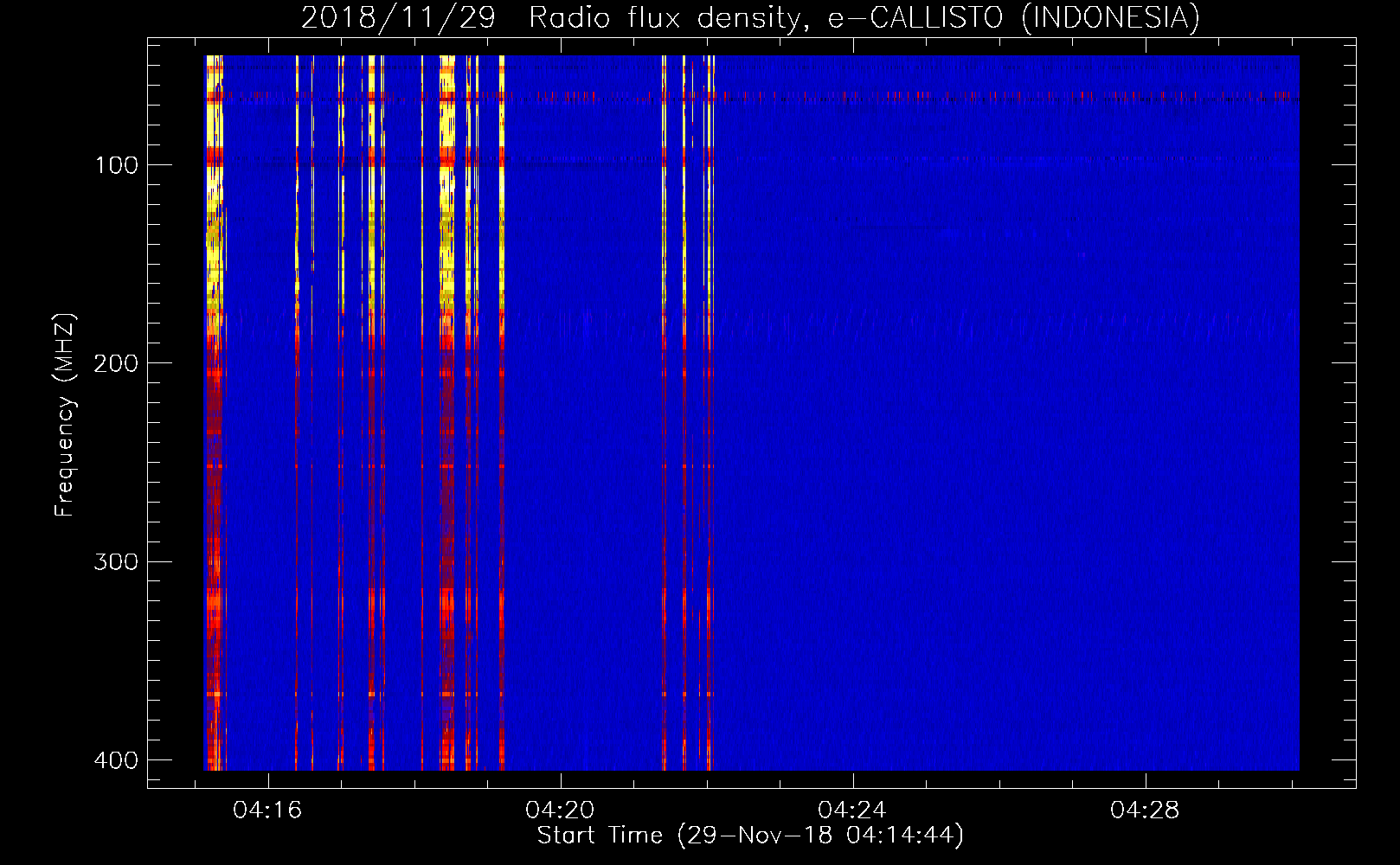Click the '04:20' time tick label
This screenshot has height=865, width=1400.
560,811
